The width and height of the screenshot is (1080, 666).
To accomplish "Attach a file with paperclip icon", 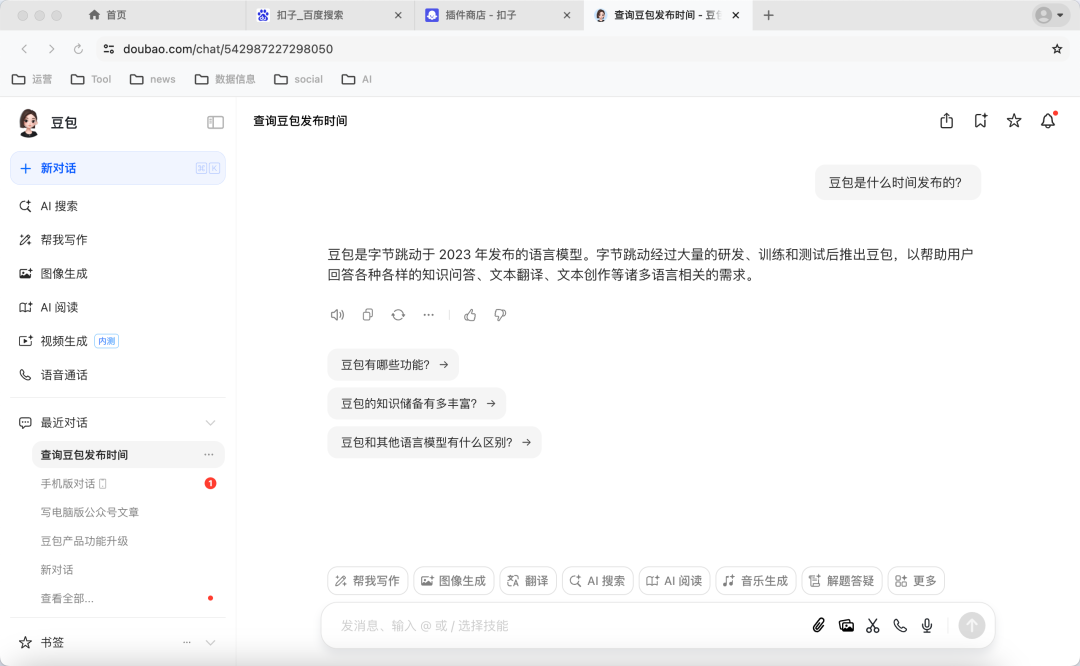I will point(820,625).
